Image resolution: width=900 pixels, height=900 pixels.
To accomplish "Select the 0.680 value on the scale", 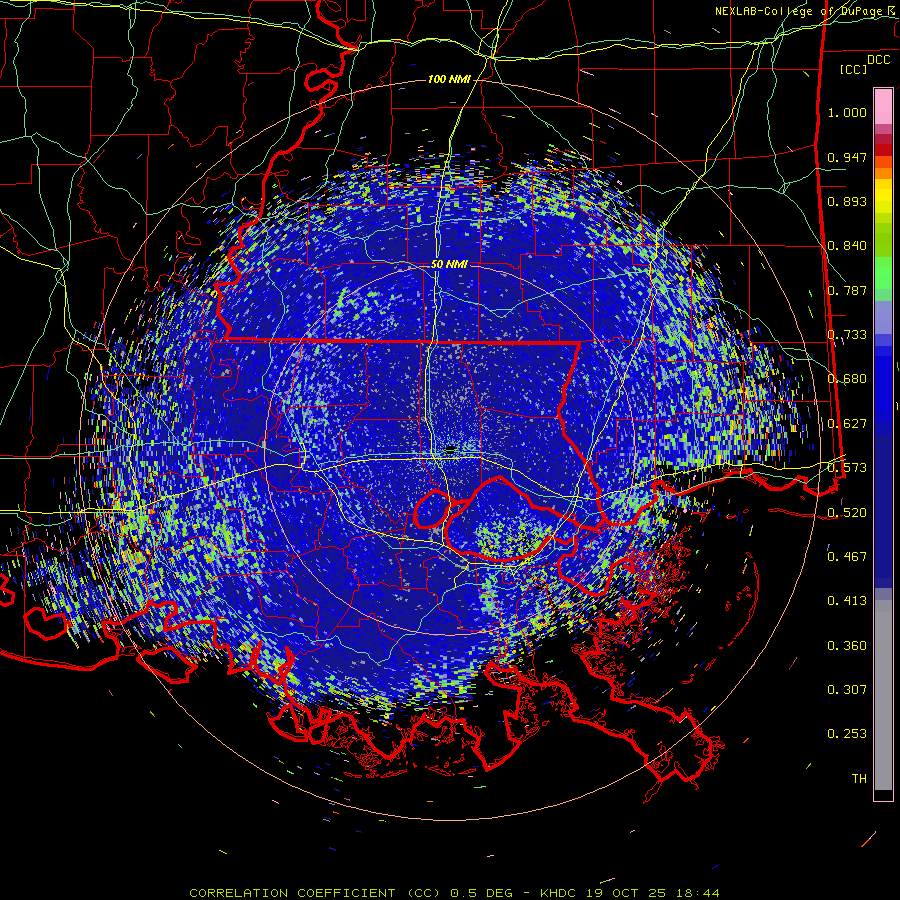I will pos(847,379).
